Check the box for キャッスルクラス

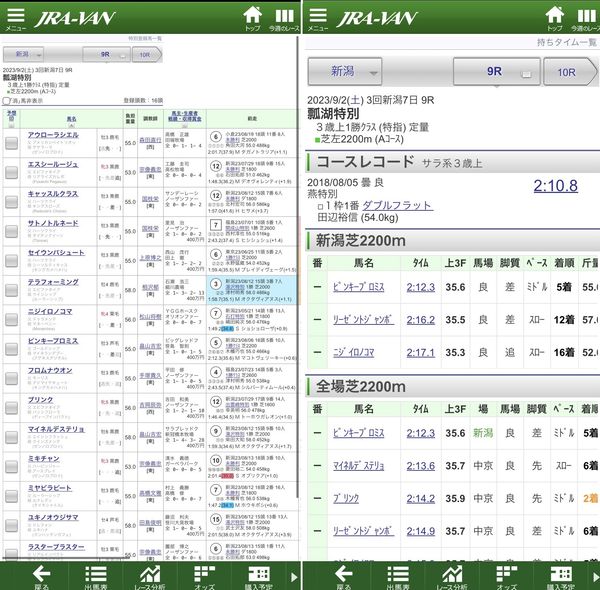tap(11, 202)
